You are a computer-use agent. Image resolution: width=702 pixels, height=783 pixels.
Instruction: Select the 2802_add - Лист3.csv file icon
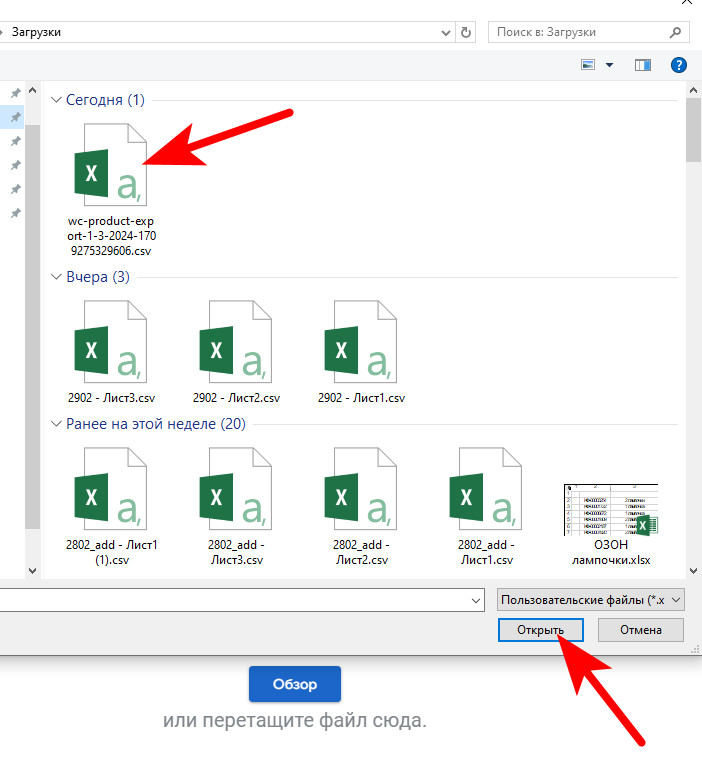point(236,488)
